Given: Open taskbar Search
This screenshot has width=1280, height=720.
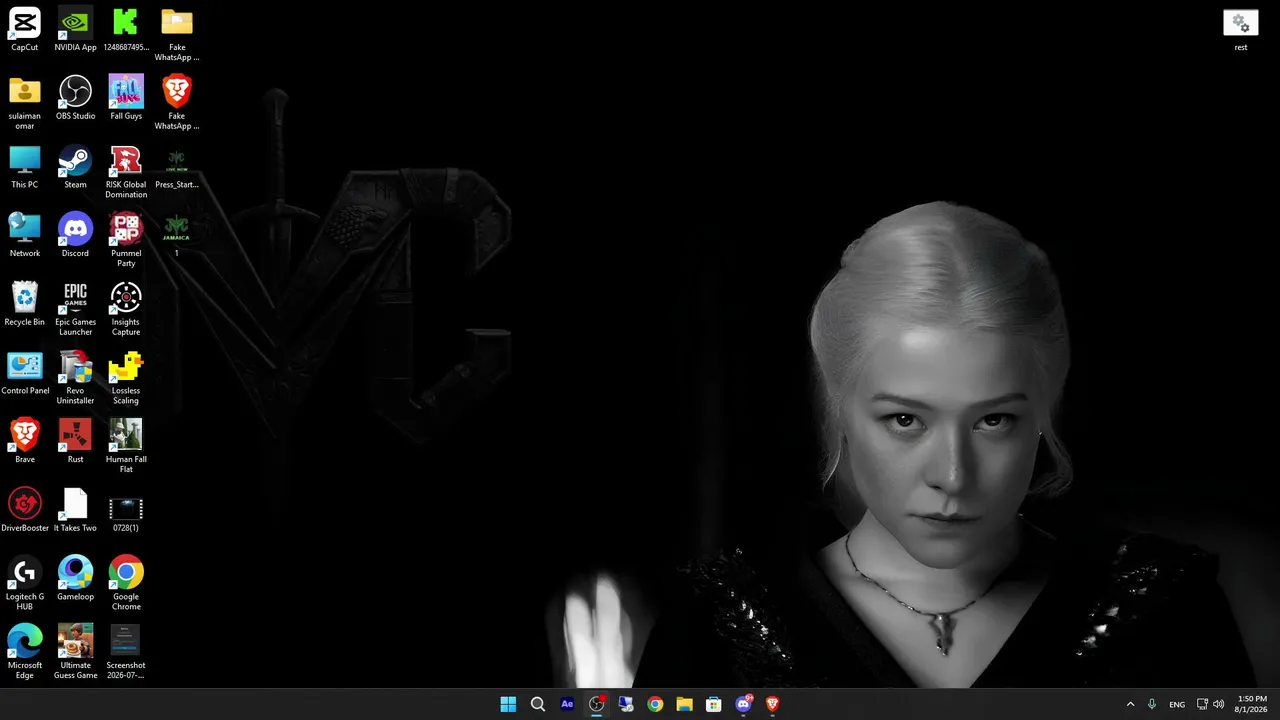Looking at the screenshot, I should coord(538,704).
